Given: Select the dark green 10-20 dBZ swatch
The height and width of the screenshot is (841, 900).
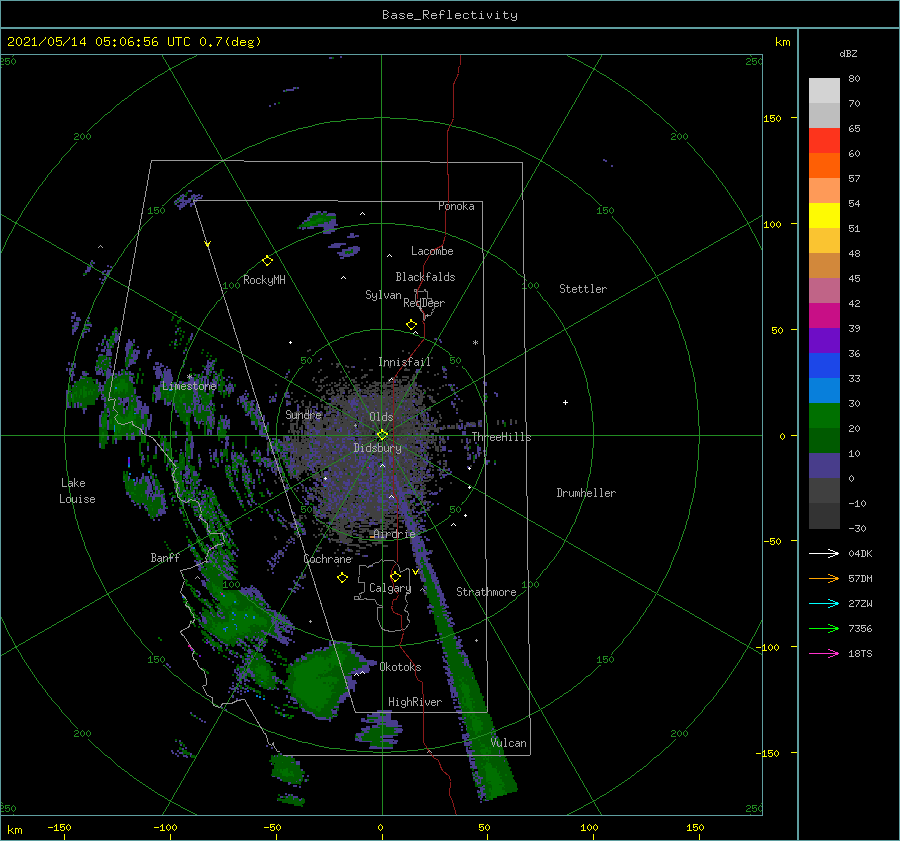Looking at the screenshot, I should click(x=824, y=440).
